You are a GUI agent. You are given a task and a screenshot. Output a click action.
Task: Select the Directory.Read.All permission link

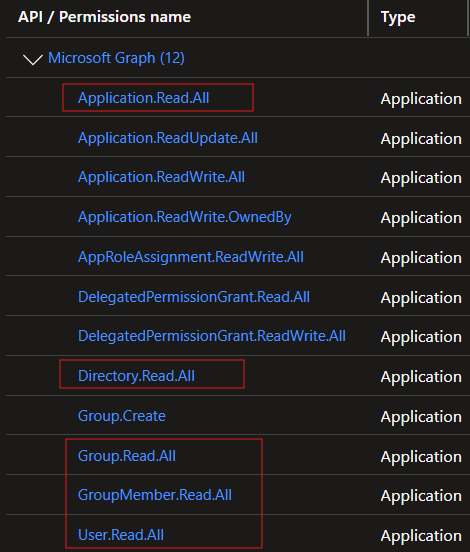(137, 376)
